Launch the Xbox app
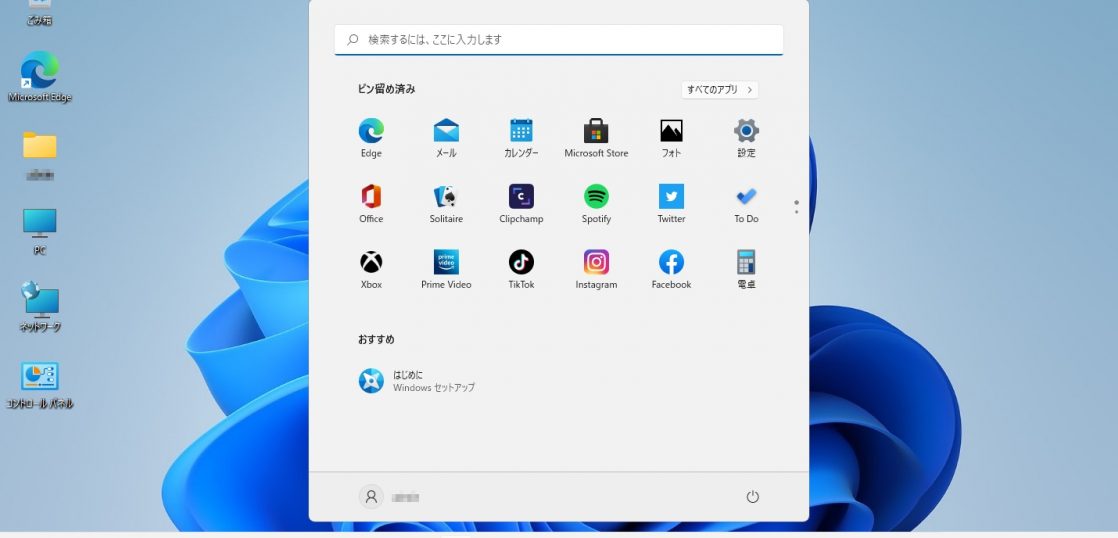The width and height of the screenshot is (1118, 538). coord(371,269)
